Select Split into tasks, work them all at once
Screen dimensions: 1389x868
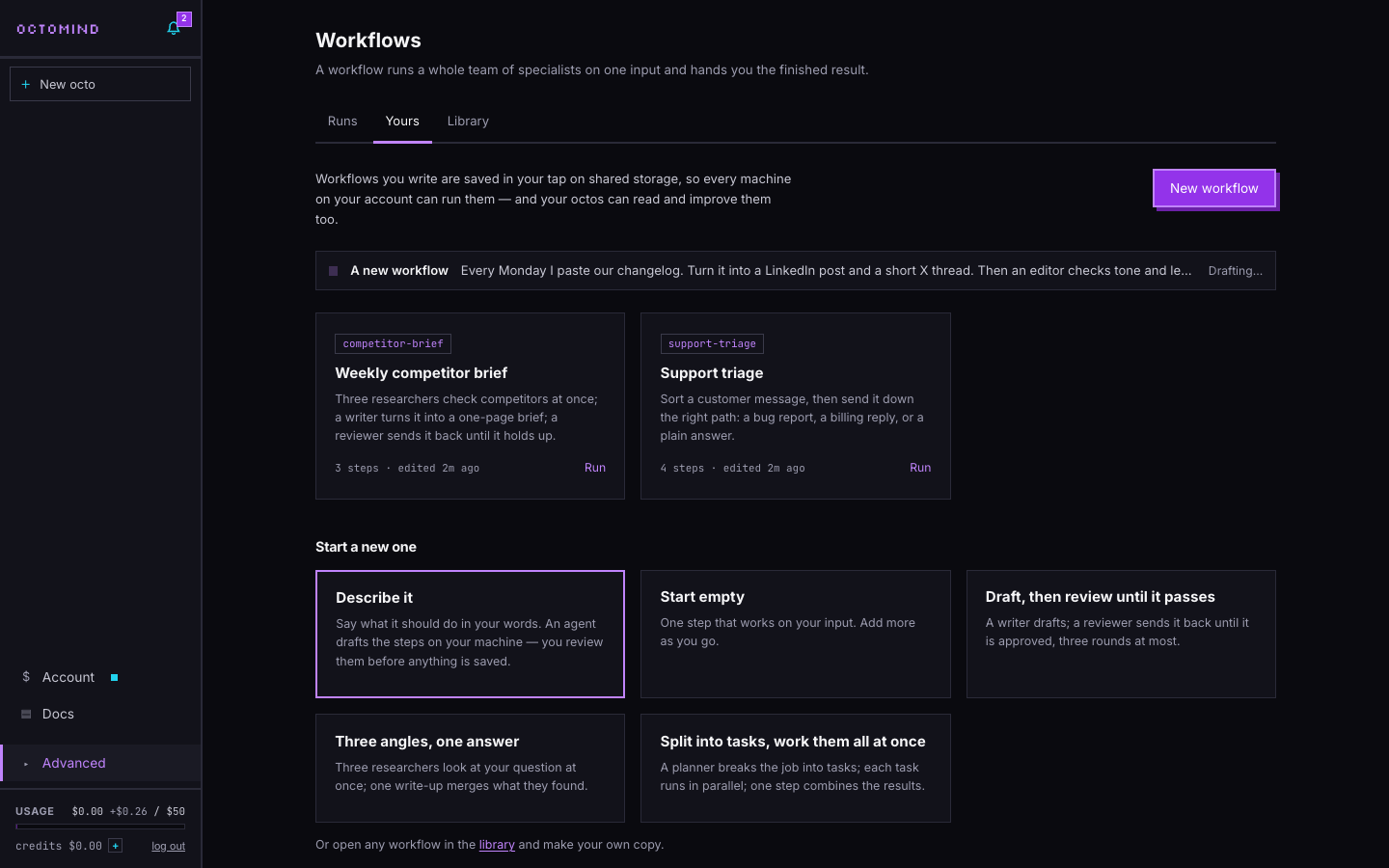[796, 768]
